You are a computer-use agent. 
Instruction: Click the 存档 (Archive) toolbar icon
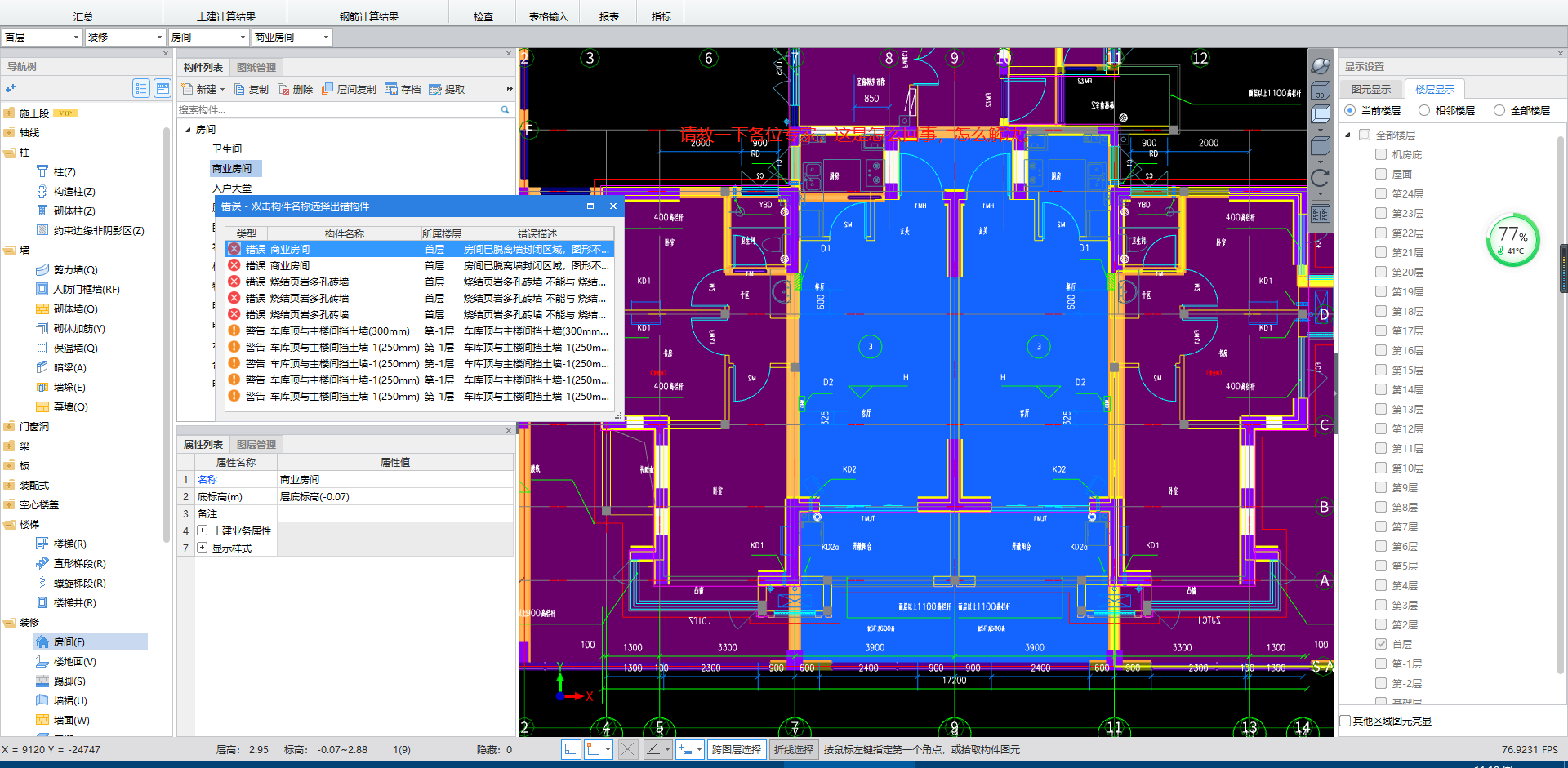coord(391,89)
